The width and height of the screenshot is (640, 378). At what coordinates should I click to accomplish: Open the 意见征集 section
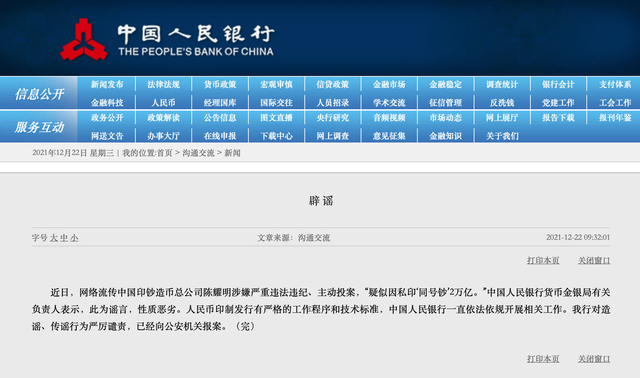(x=389, y=136)
